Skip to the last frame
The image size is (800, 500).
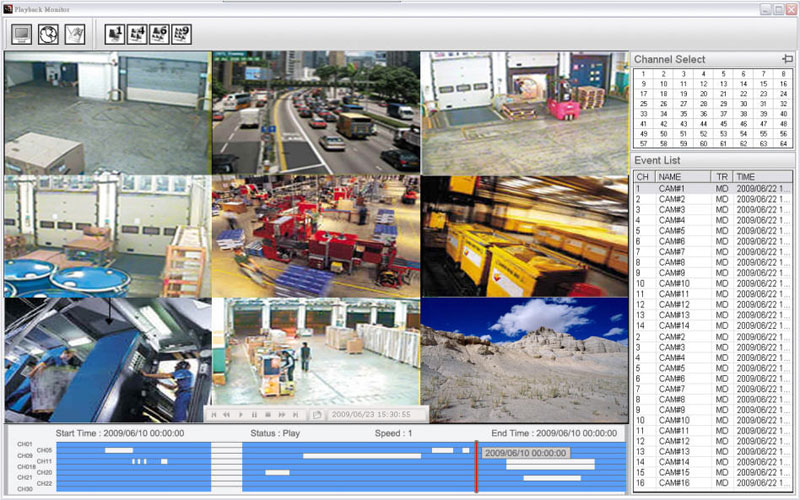(x=296, y=414)
